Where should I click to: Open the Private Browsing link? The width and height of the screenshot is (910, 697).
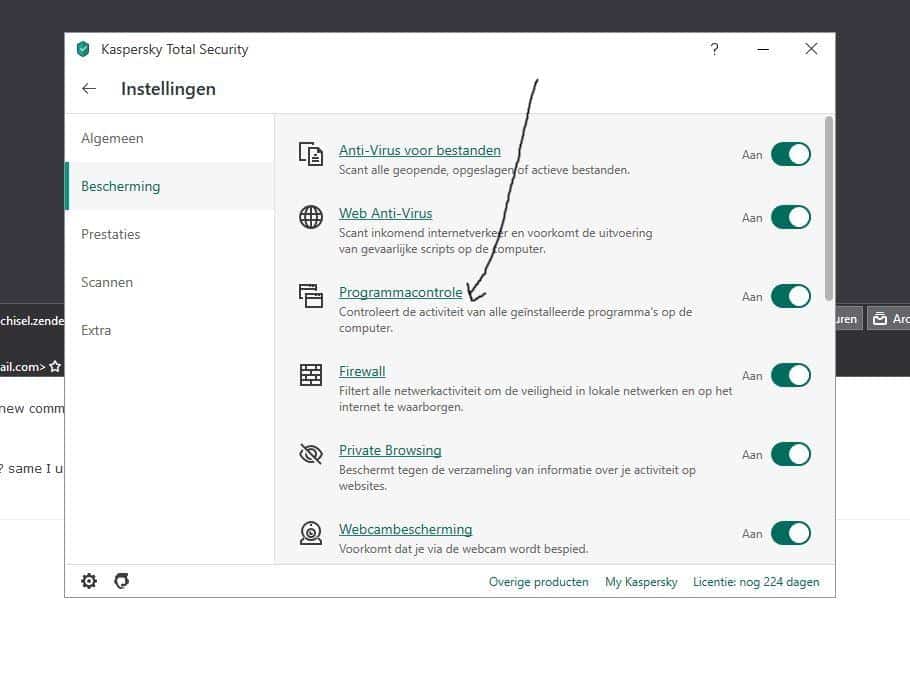390,450
